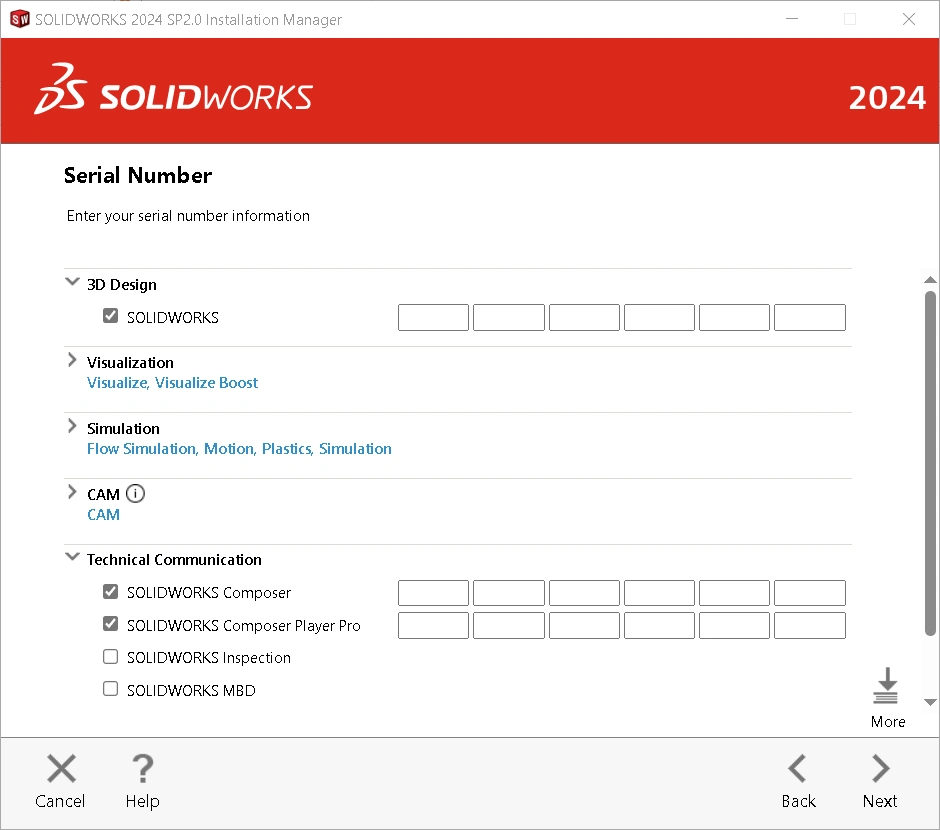The height and width of the screenshot is (830, 940).
Task: Click the SOLIDWORKS MBD label
Action: click(191, 691)
